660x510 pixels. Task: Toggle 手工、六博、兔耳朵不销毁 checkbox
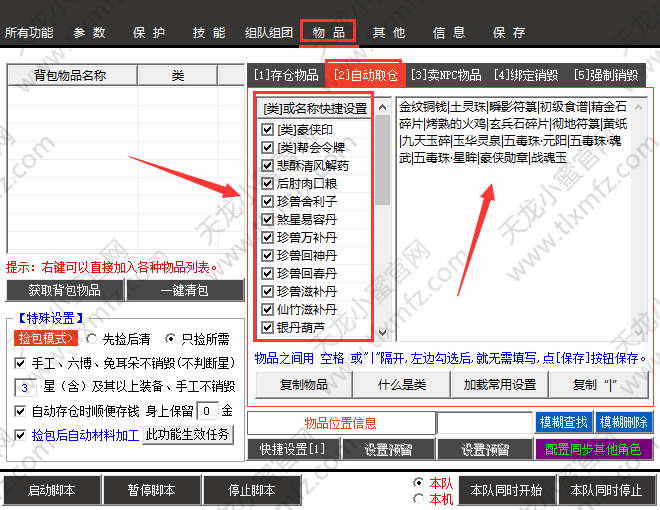pos(20,363)
